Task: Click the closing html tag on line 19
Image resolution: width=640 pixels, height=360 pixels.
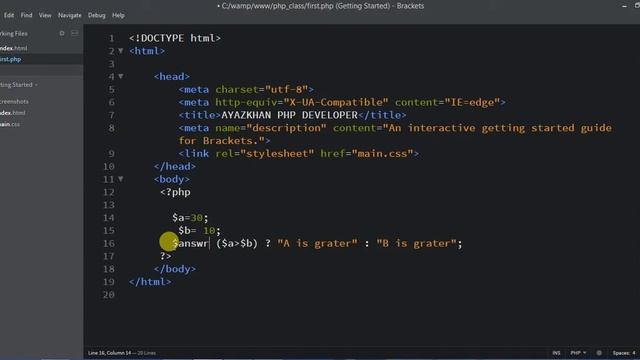Action: pos(150,282)
